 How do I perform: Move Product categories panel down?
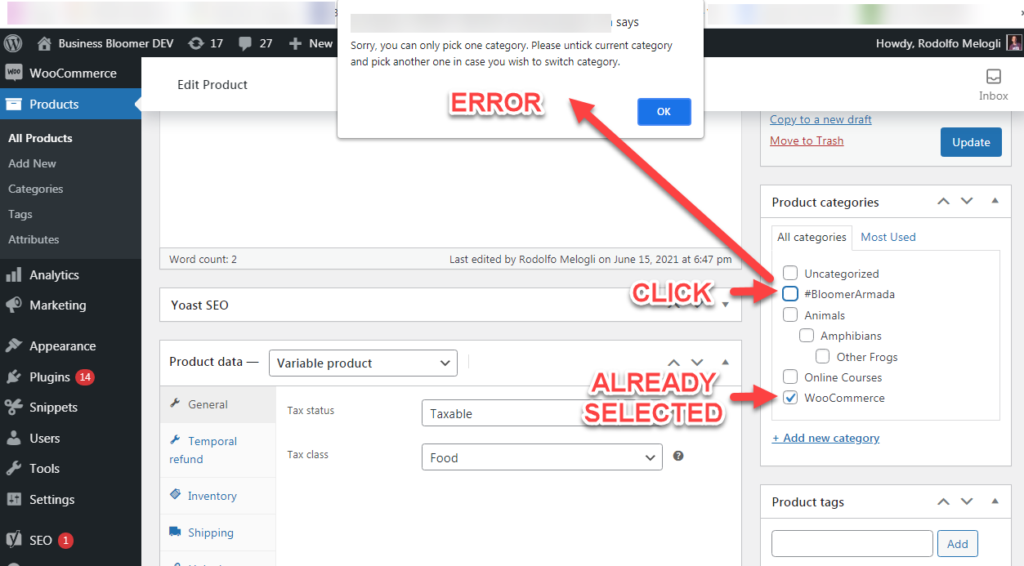coord(967,202)
